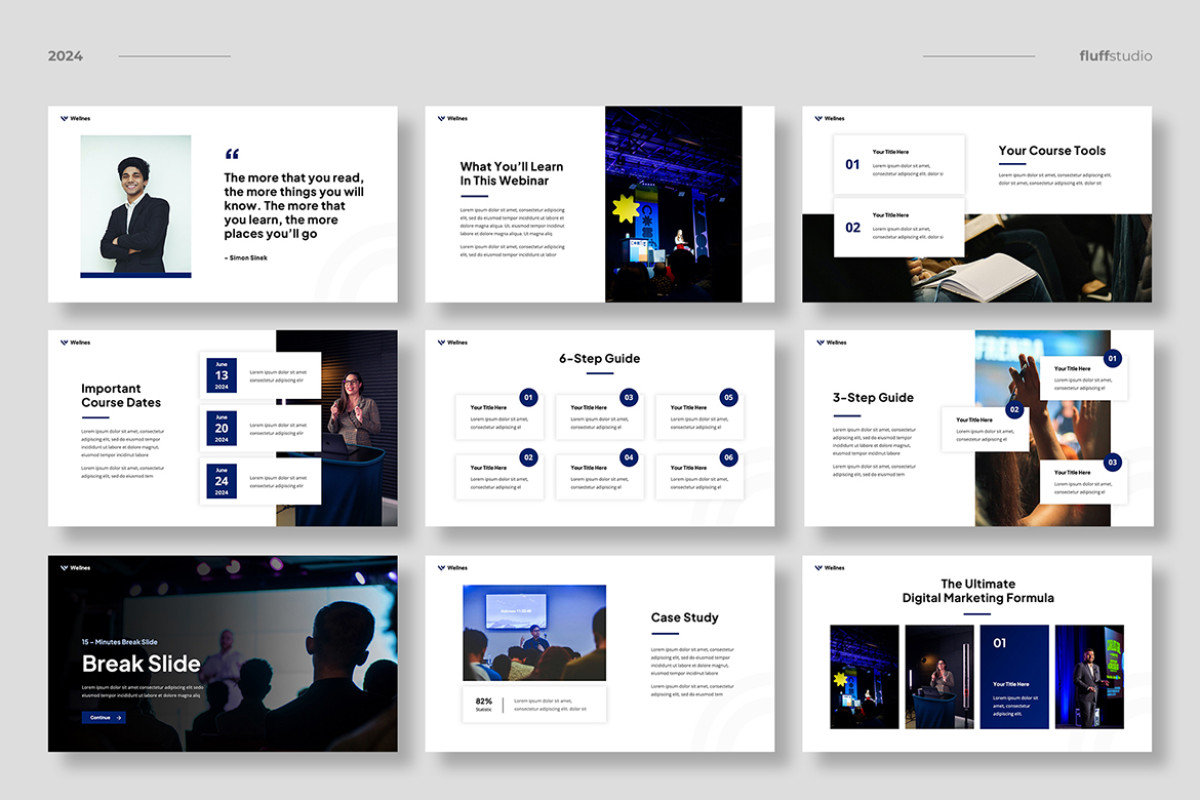Select the 06 circle badge in the 6-Step Guide
This screenshot has height=800, width=1200.
(x=728, y=457)
